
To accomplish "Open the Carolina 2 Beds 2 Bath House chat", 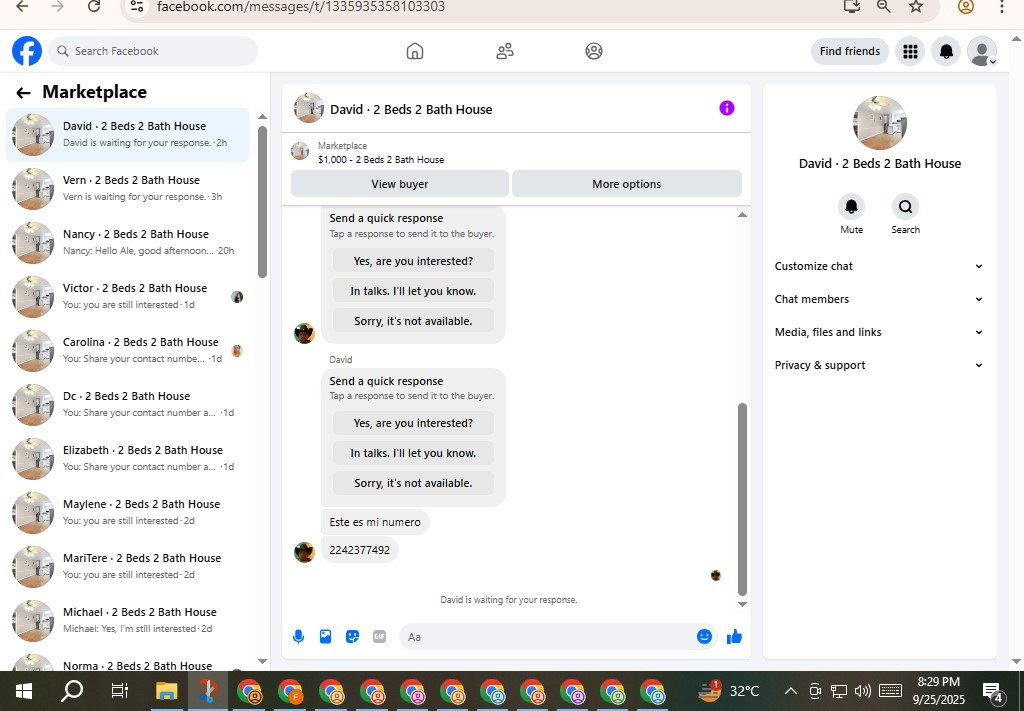I will point(128,351).
